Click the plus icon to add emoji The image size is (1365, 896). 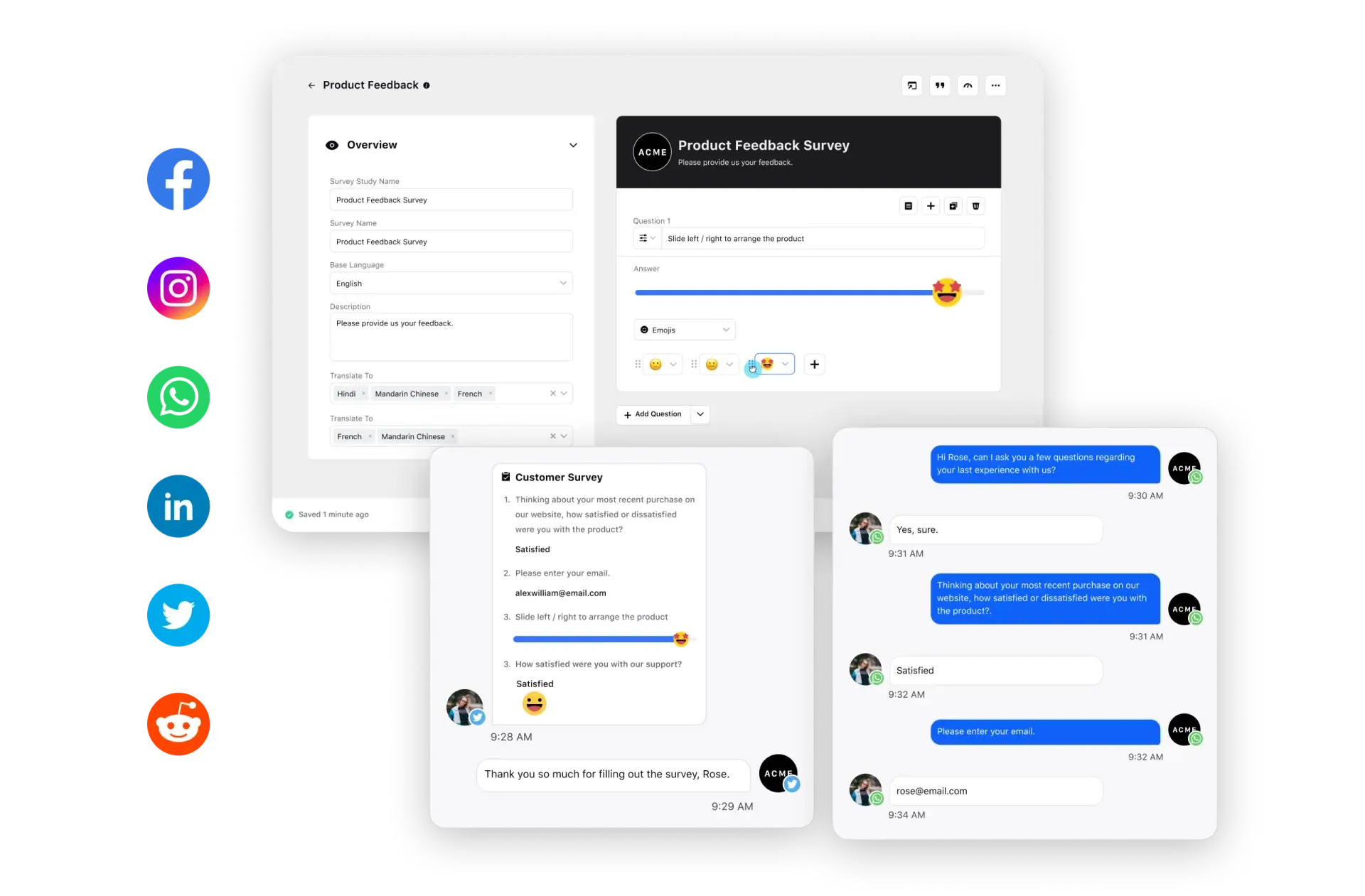(815, 364)
